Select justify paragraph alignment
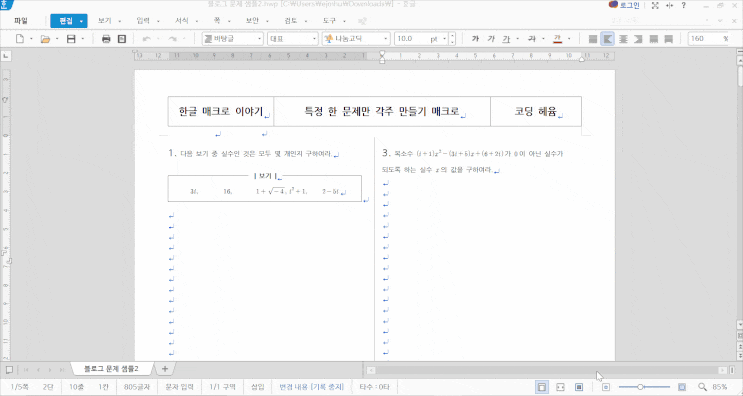Viewport: 743px width, 396px height. tap(593, 39)
